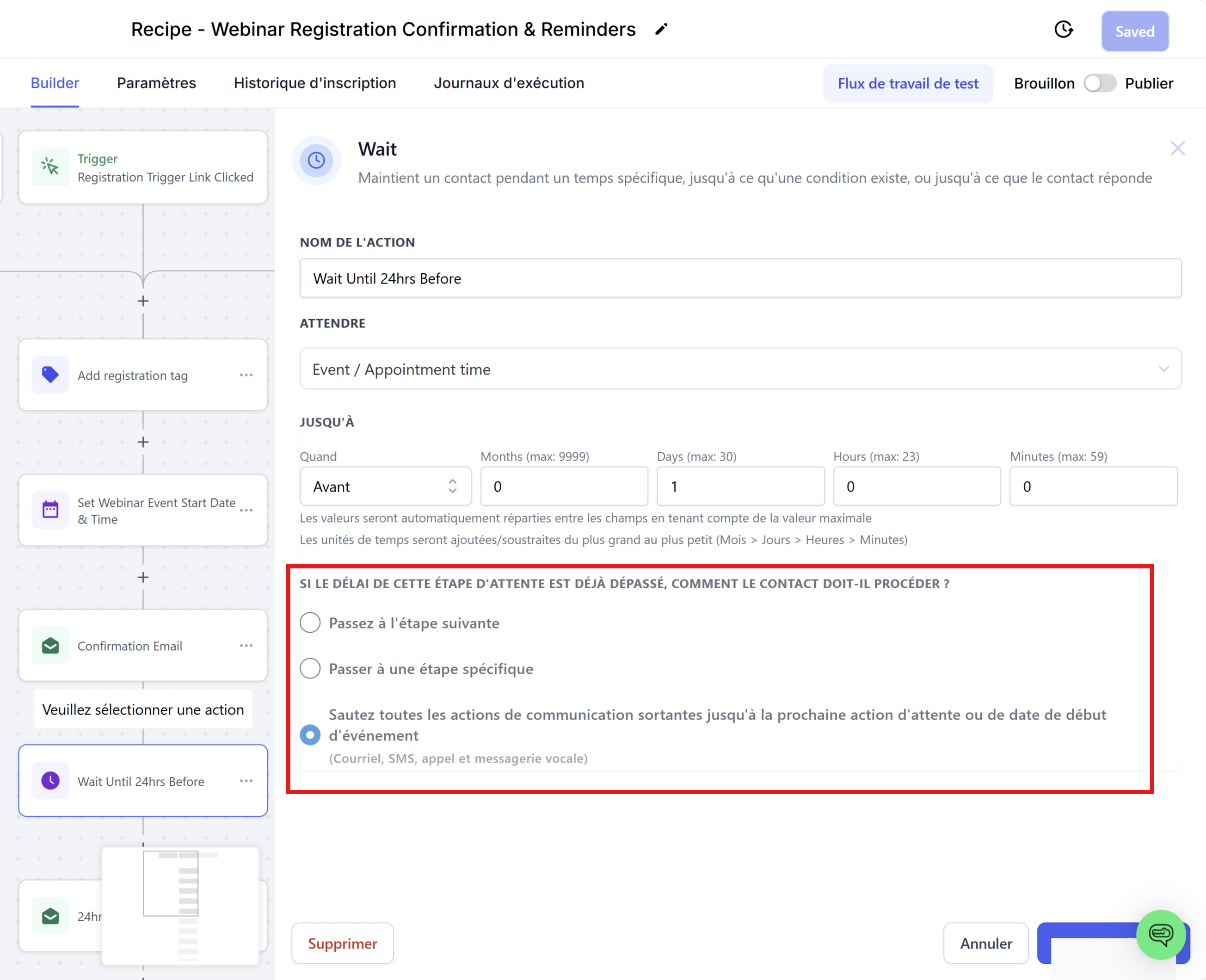The image size is (1206, 980).
Task: Click the Hours value field
Action: 917,486
